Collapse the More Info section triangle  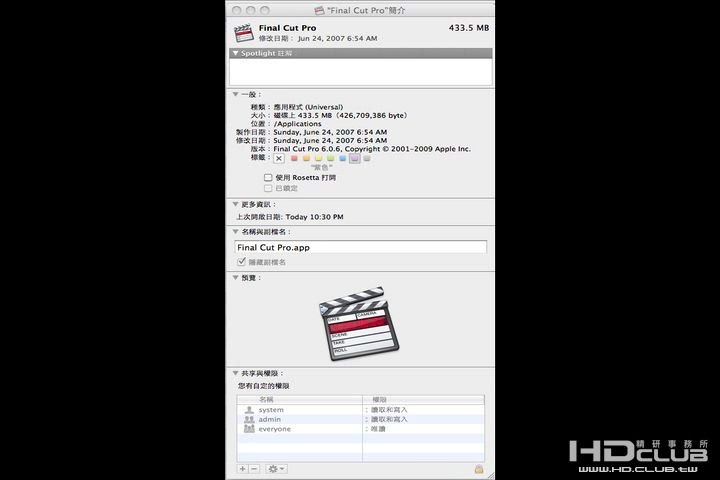pos(236,204)
